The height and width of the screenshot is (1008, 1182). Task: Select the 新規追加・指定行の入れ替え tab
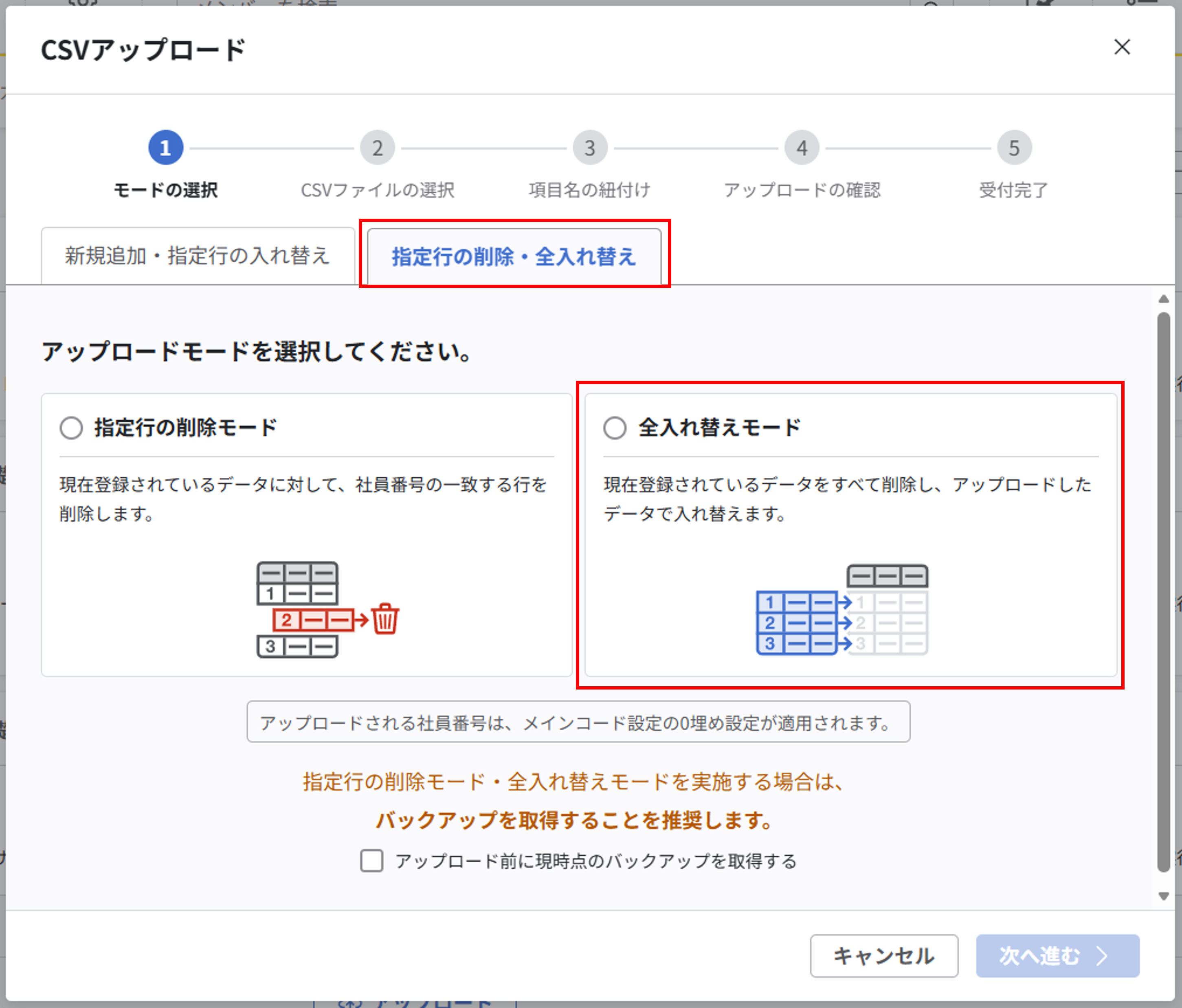198,256
